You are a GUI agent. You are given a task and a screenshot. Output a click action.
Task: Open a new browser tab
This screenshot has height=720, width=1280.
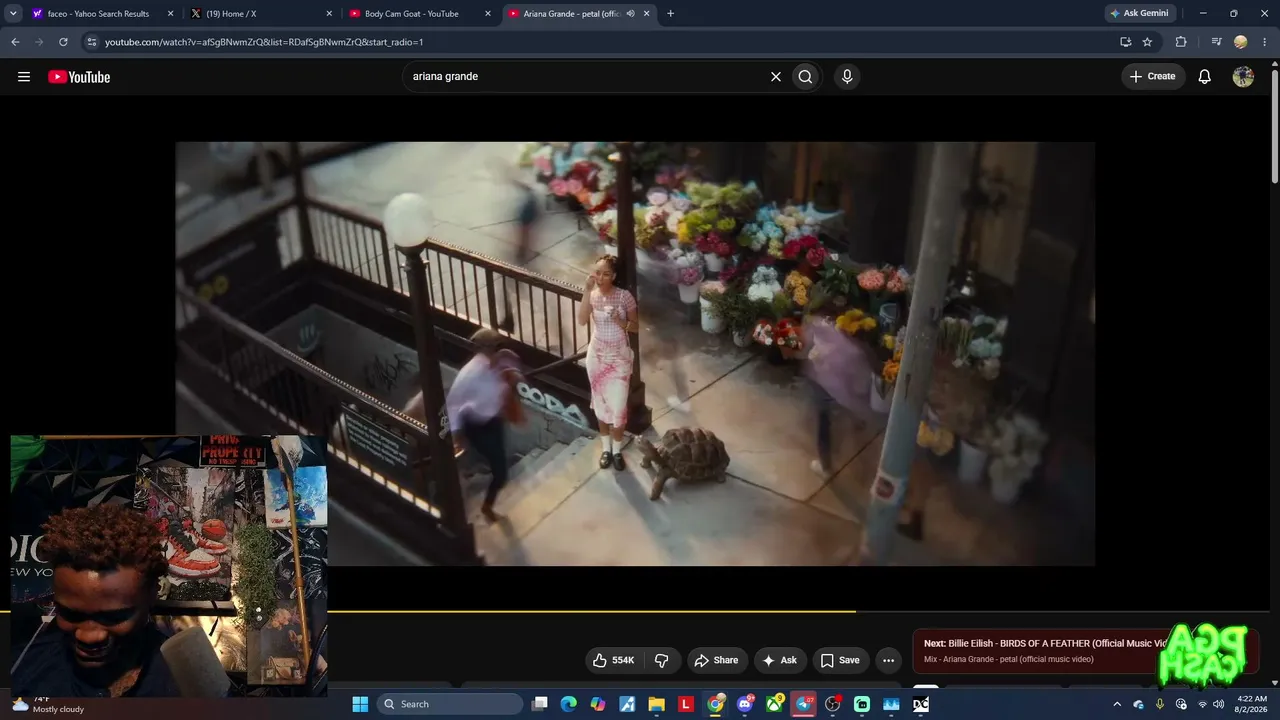(x=670, y=14)
